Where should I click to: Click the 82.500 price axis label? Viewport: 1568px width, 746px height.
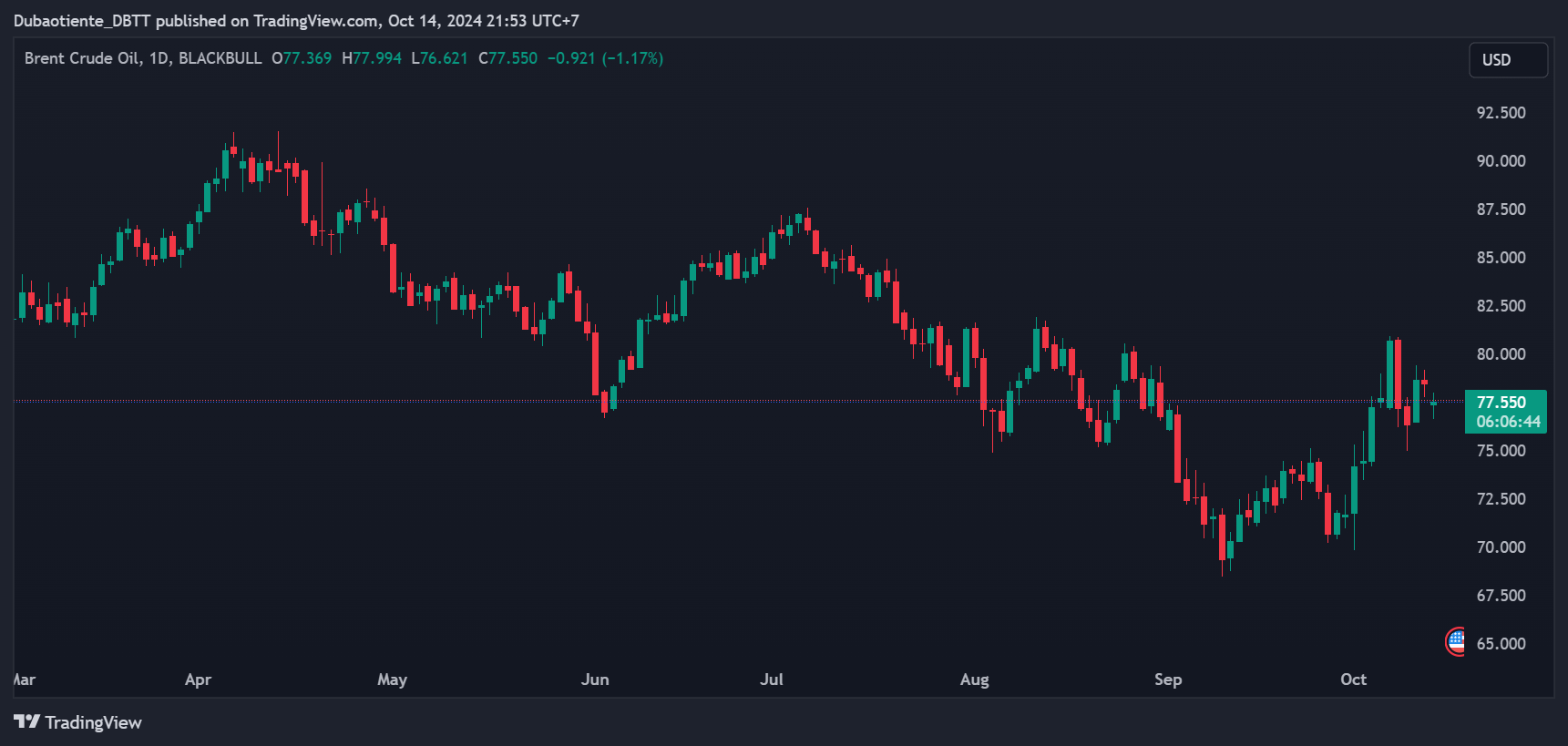[x=1501, y=306]
